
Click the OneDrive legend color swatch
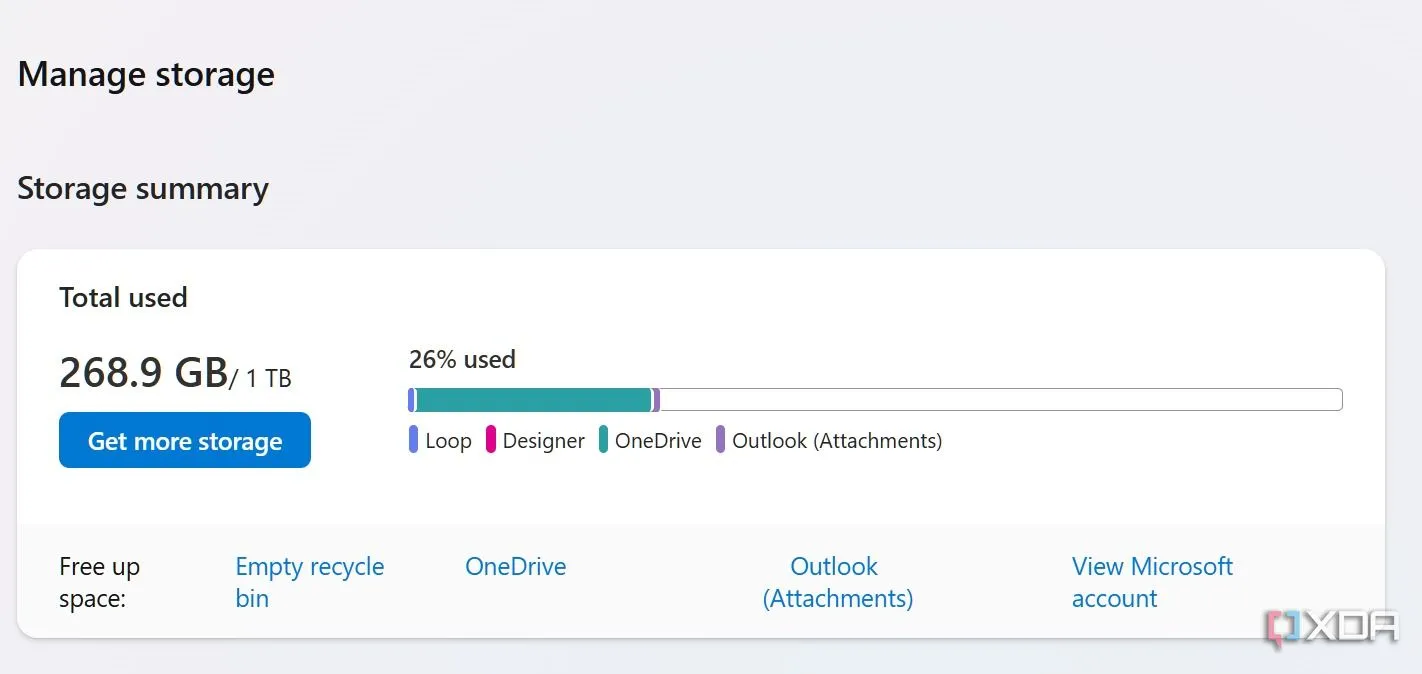603,440
